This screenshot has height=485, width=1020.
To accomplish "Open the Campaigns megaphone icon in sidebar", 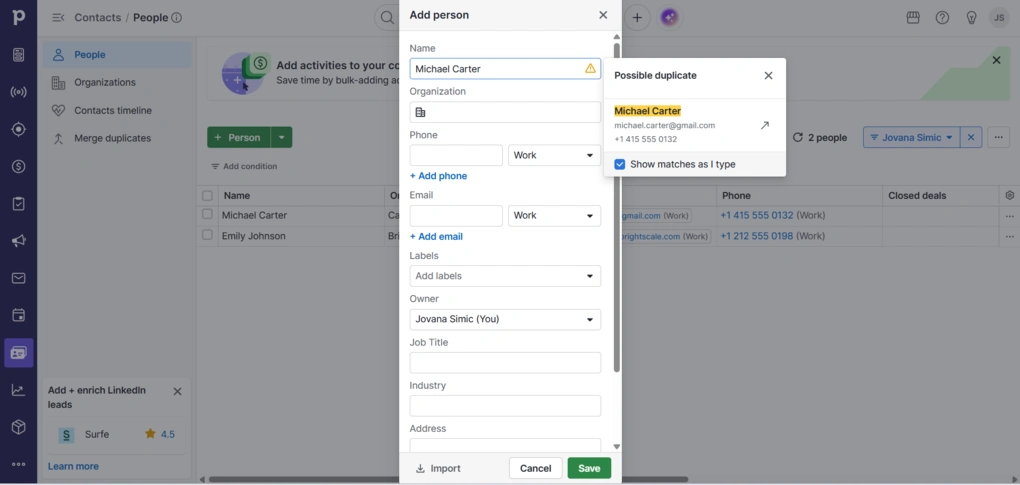I will (x=18, y=241).
